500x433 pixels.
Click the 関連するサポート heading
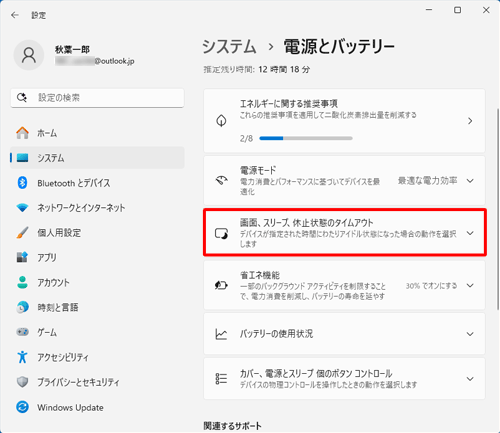(232, 426)
